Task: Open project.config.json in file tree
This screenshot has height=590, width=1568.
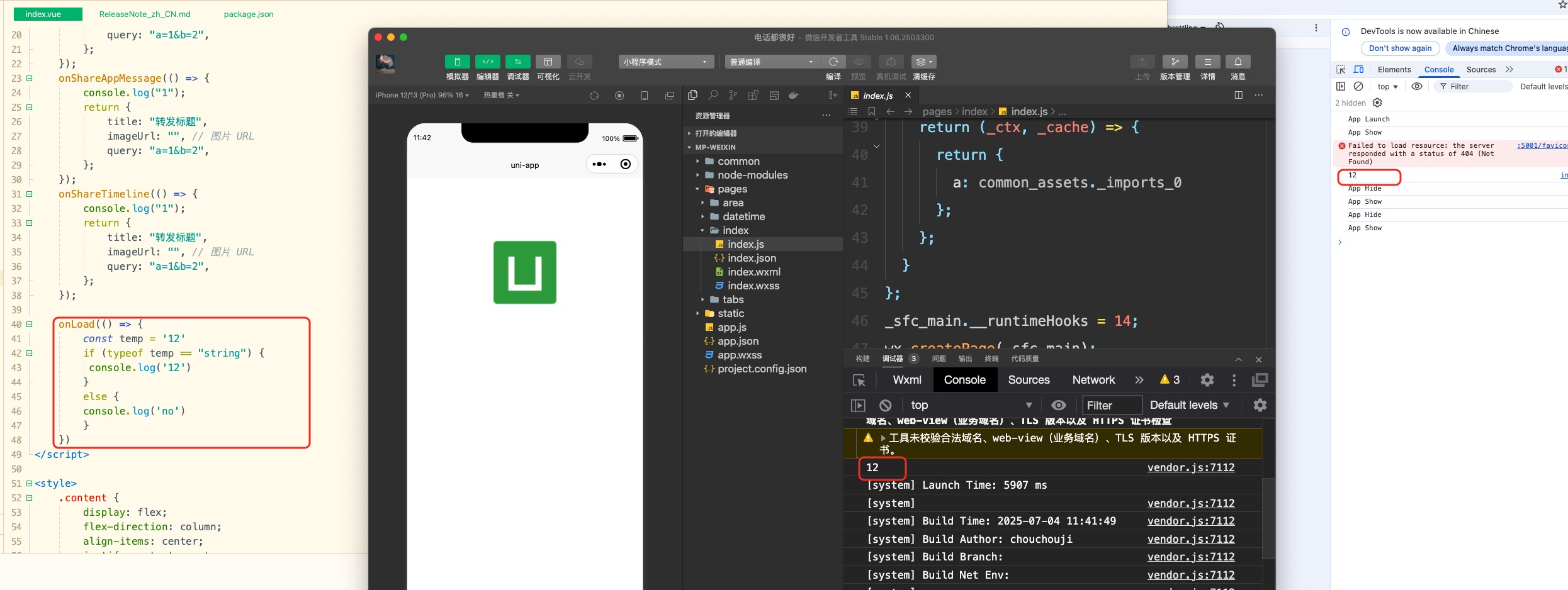Action: [762, 369]
